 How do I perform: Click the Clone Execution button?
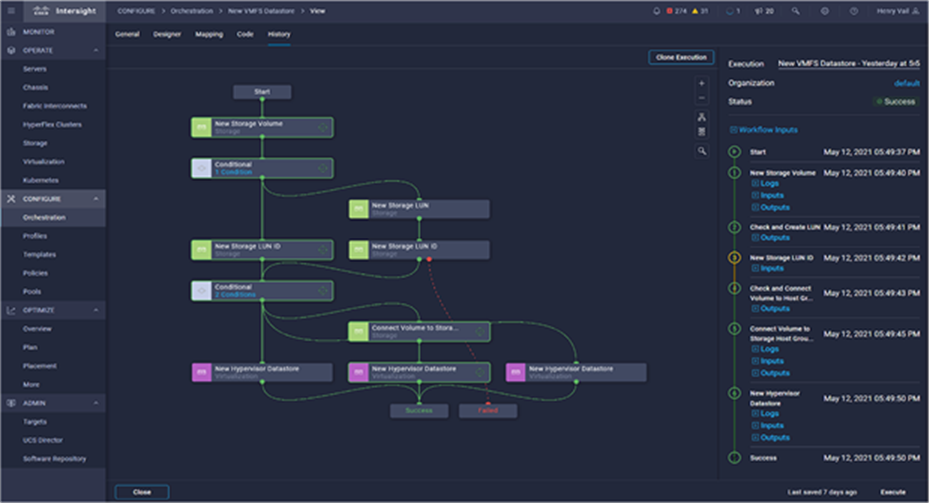(x=681, y=57)
